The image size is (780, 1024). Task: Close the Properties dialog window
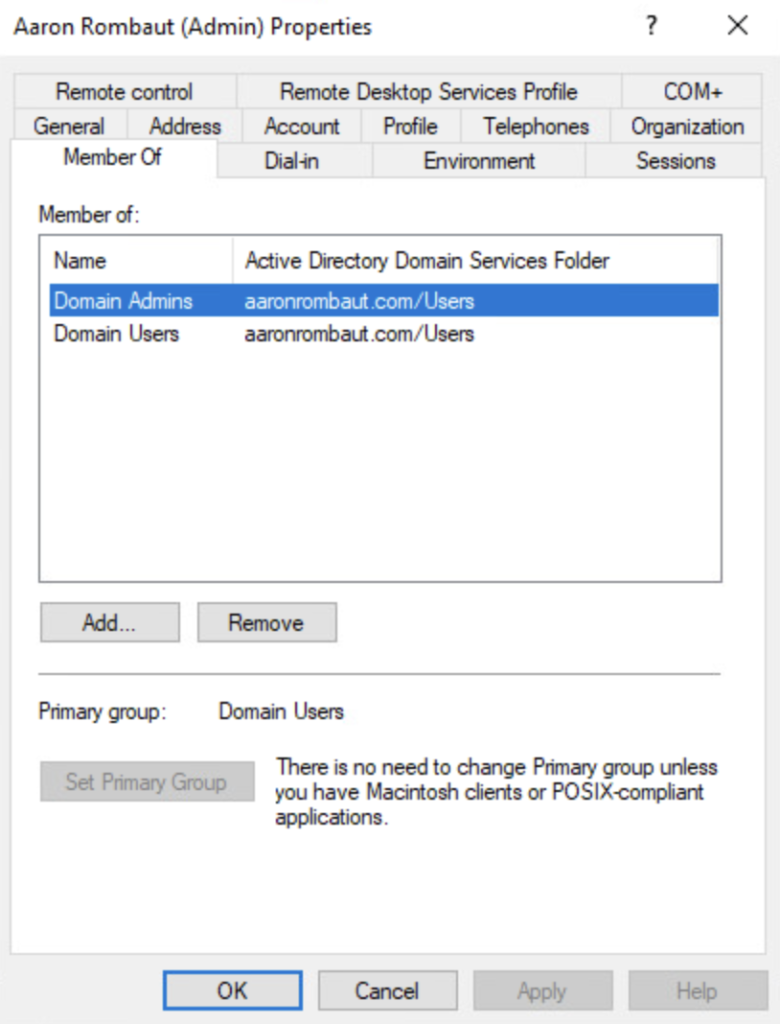tap(737, 26)
